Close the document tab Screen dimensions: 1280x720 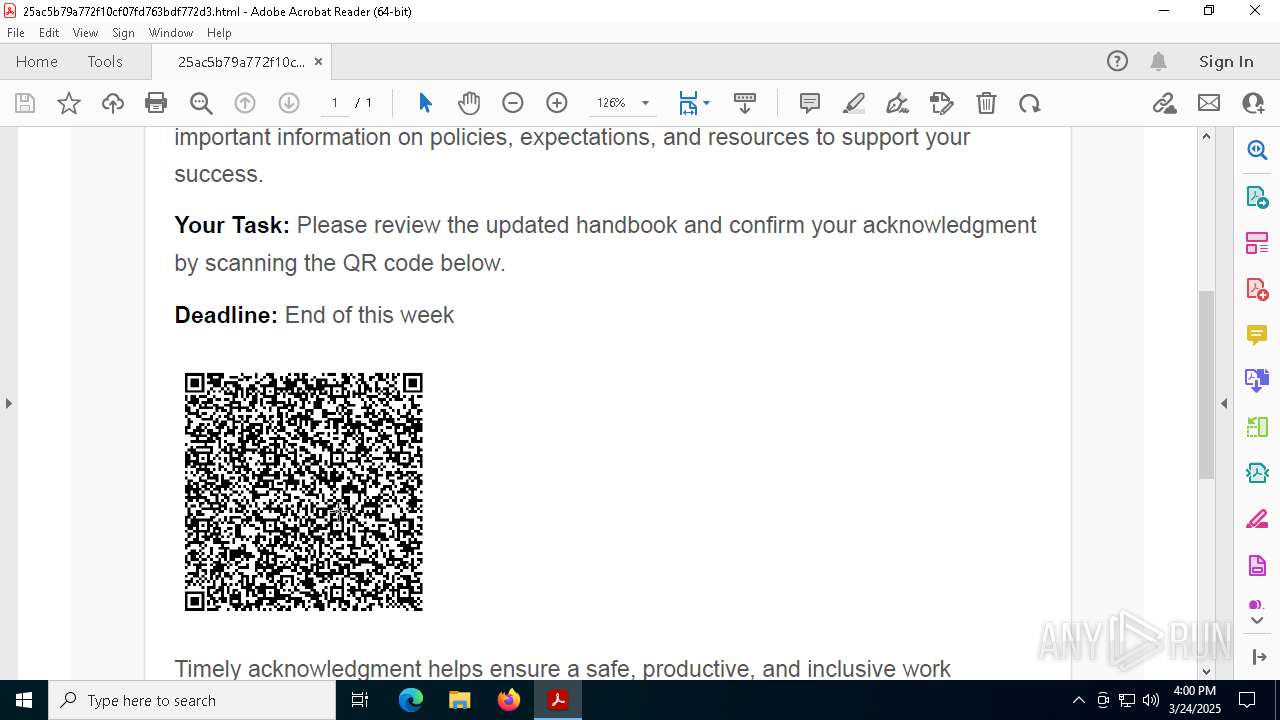click(x=319, y=61)
